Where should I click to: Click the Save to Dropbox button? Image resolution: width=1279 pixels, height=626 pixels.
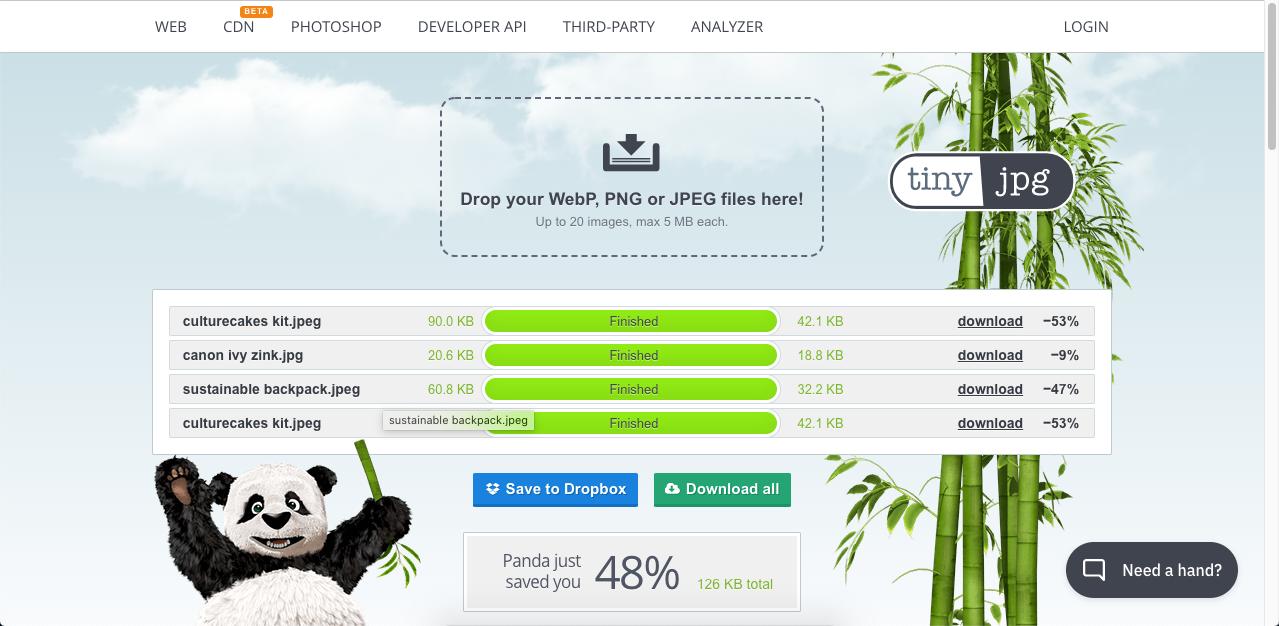click(x=555, y=489)
